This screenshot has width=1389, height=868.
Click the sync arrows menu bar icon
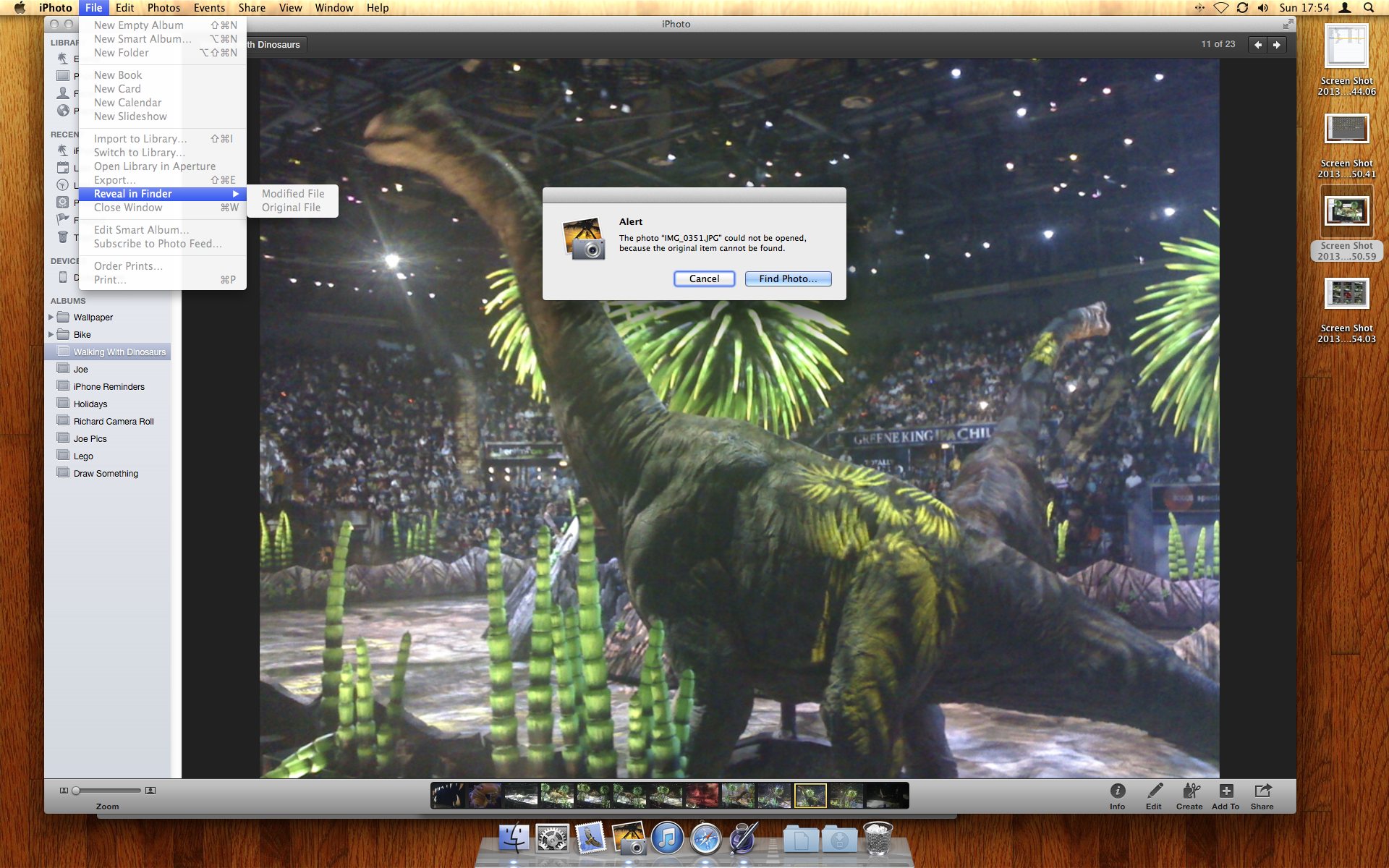coord(1242,8)
